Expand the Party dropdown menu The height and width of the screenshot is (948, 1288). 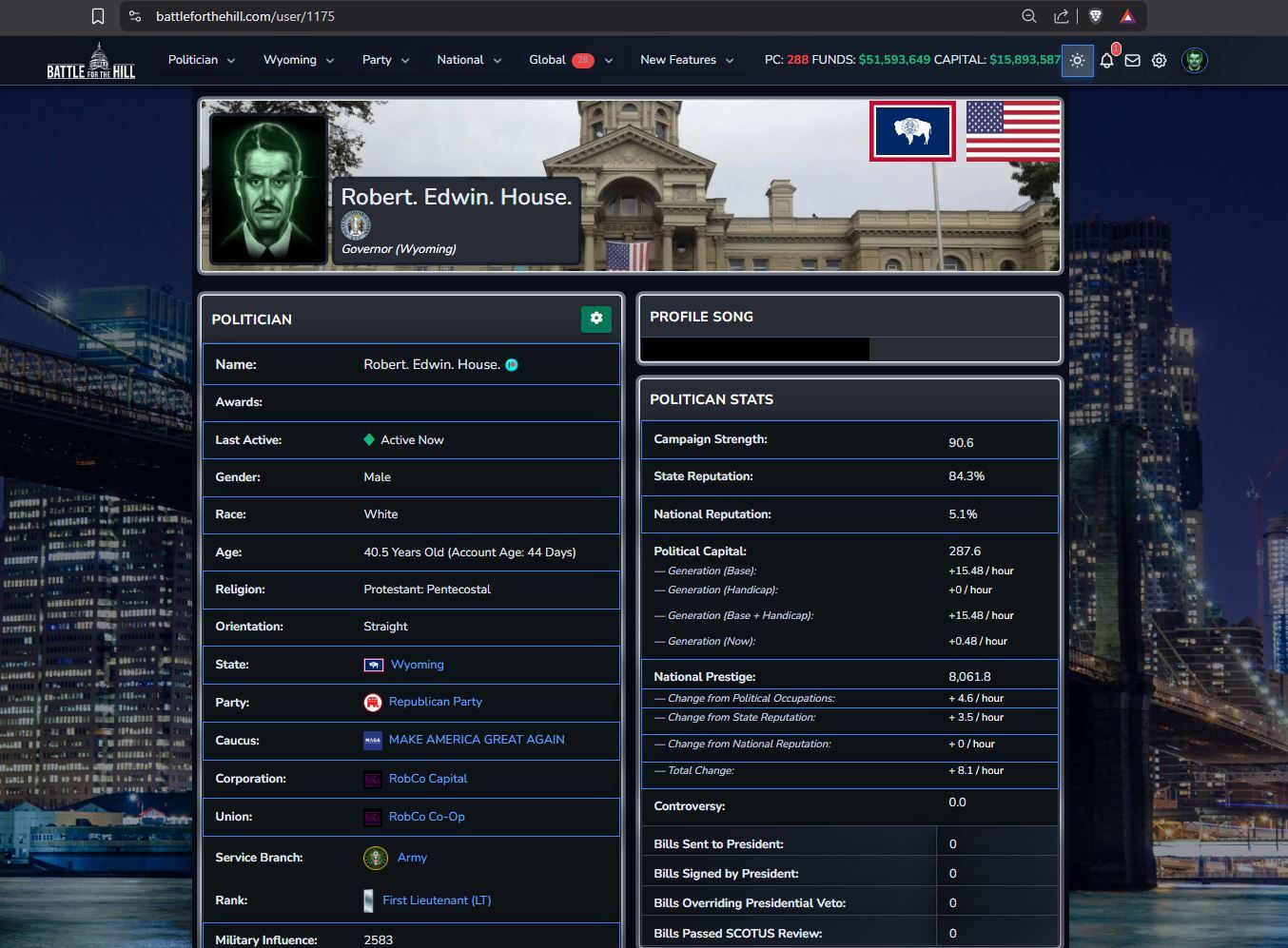click(385, 60)
